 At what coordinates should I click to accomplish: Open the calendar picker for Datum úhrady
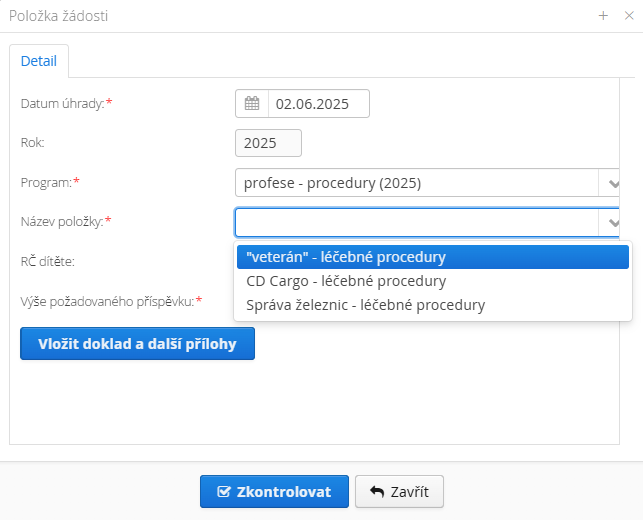(x=252, y=103)
